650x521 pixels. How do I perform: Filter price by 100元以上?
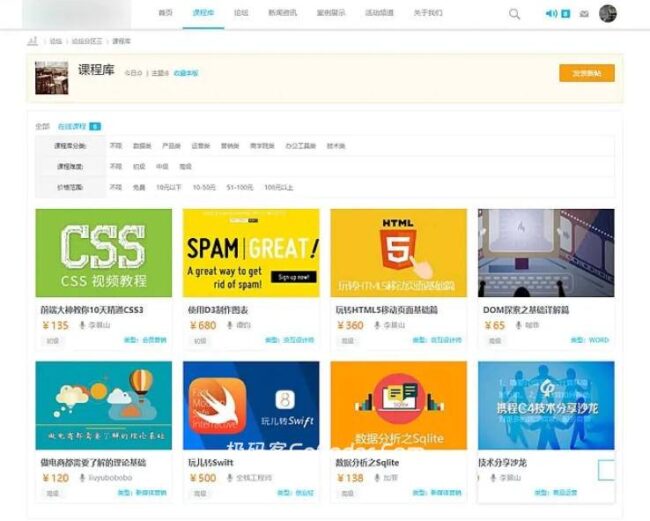click(x=279, y=187)
